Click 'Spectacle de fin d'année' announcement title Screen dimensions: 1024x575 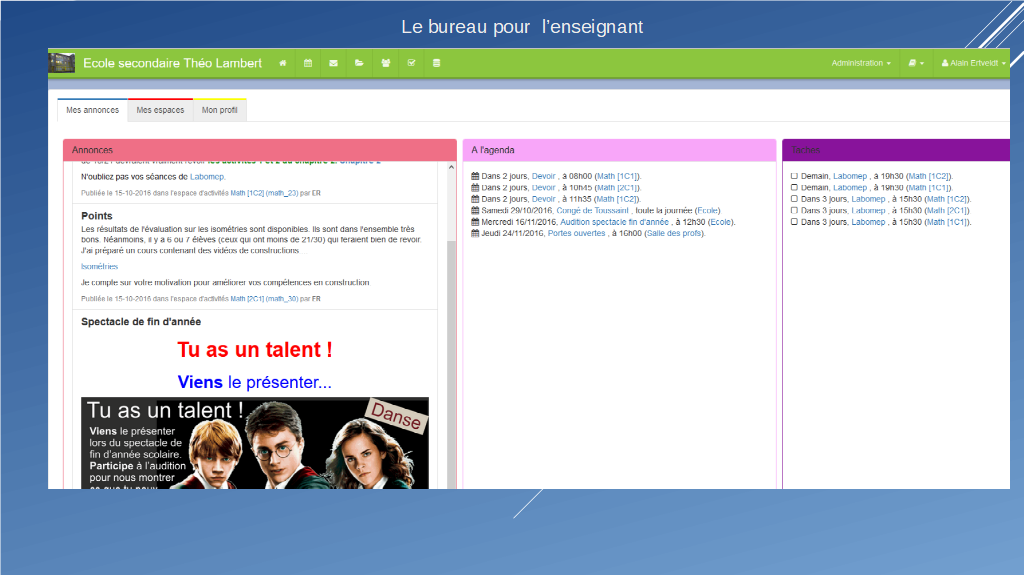point(141,321)
